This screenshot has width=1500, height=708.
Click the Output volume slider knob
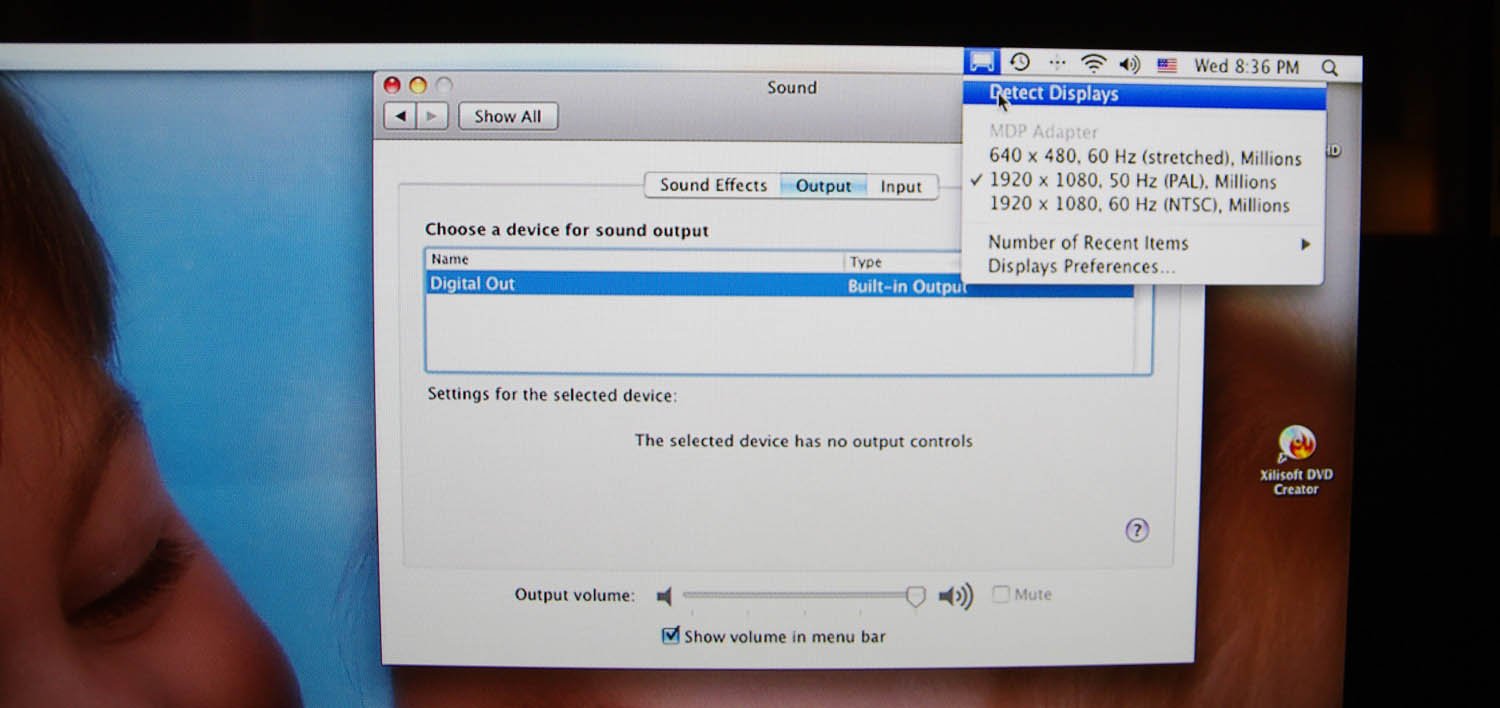tap(915, 596)
